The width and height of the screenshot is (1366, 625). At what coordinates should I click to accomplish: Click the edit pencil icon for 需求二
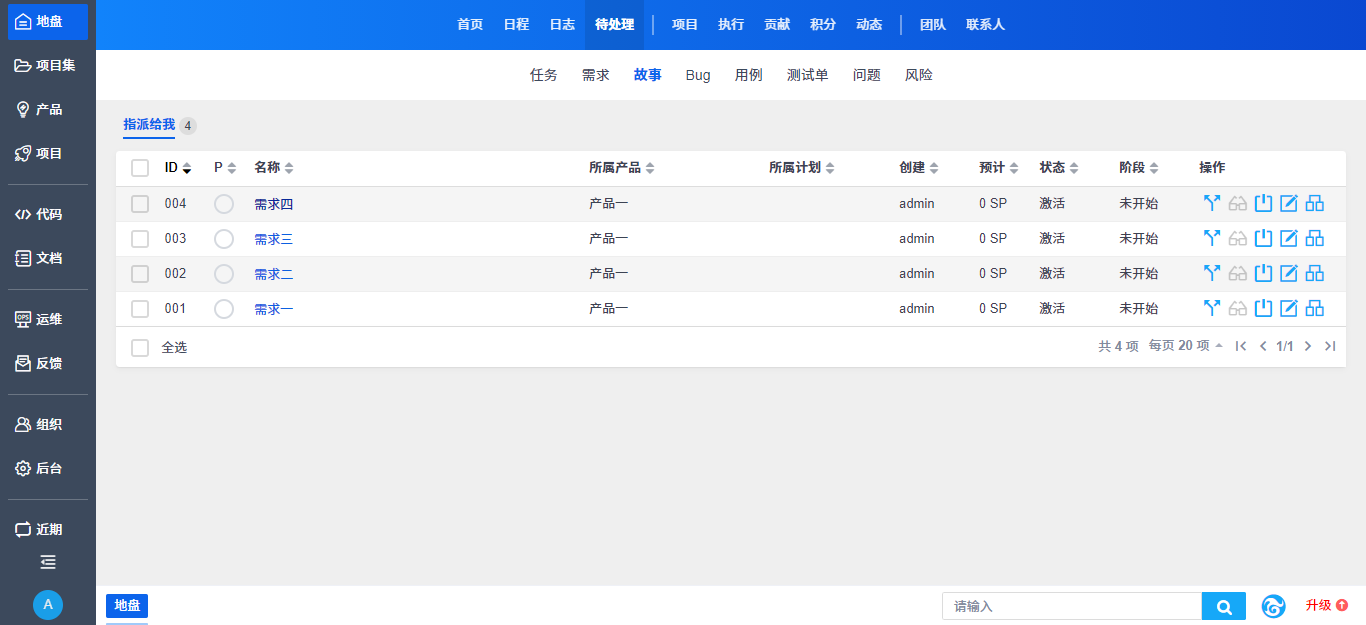coord(1289,274)
